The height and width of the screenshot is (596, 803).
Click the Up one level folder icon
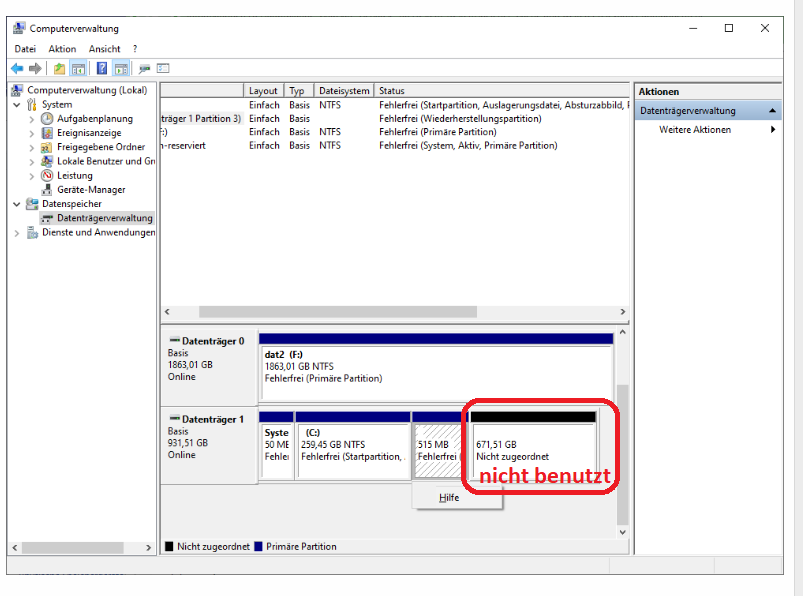(x=59, y=68)
